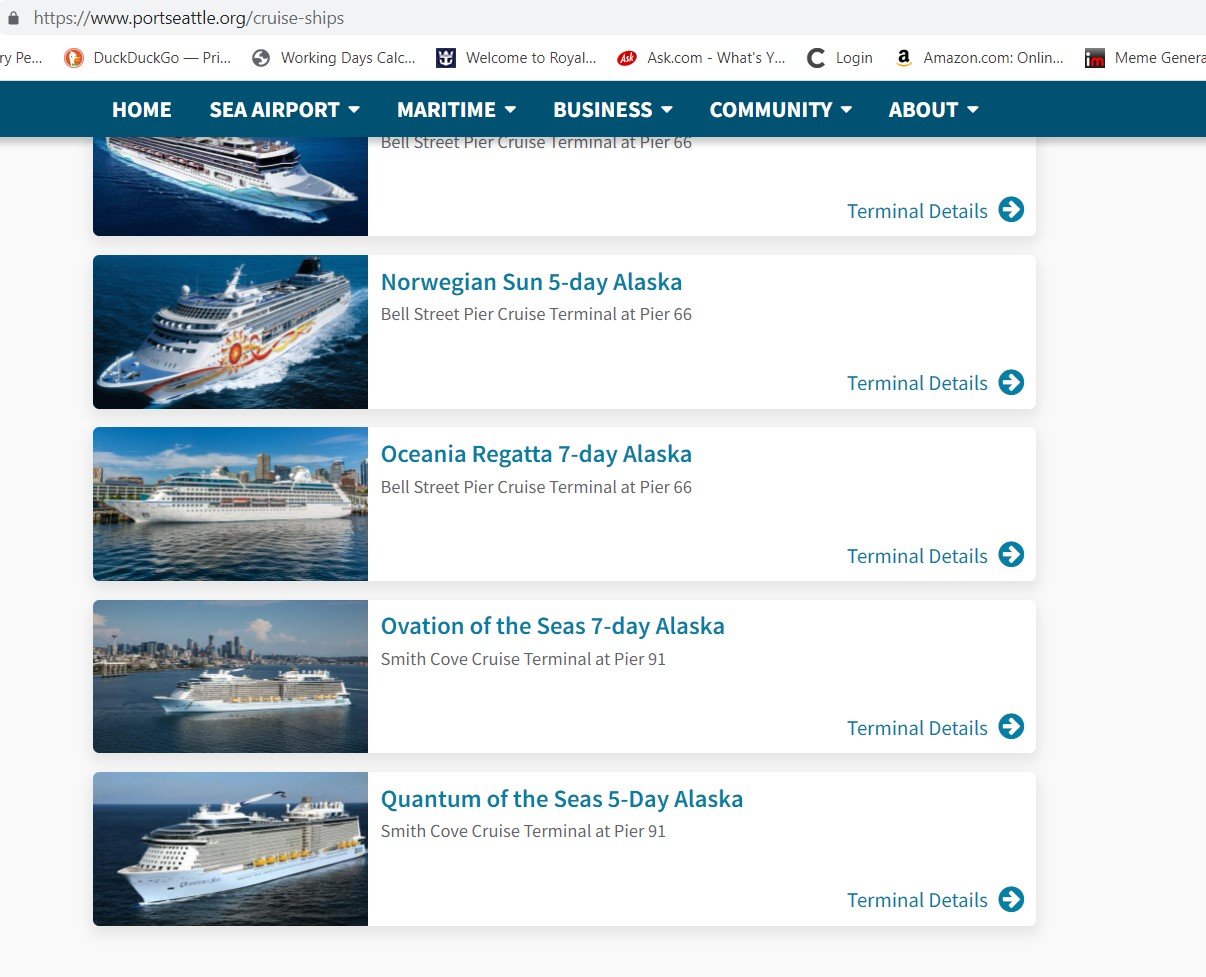The image size is (1206, 977).
Task: Click arrow circle icon for Oceania Regatta
Action: (1011, 554)
